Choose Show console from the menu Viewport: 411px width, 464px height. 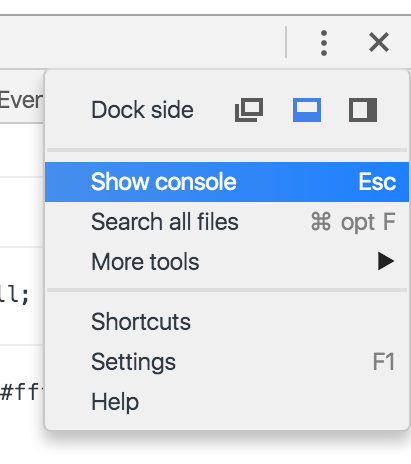[x=227, y=182]
